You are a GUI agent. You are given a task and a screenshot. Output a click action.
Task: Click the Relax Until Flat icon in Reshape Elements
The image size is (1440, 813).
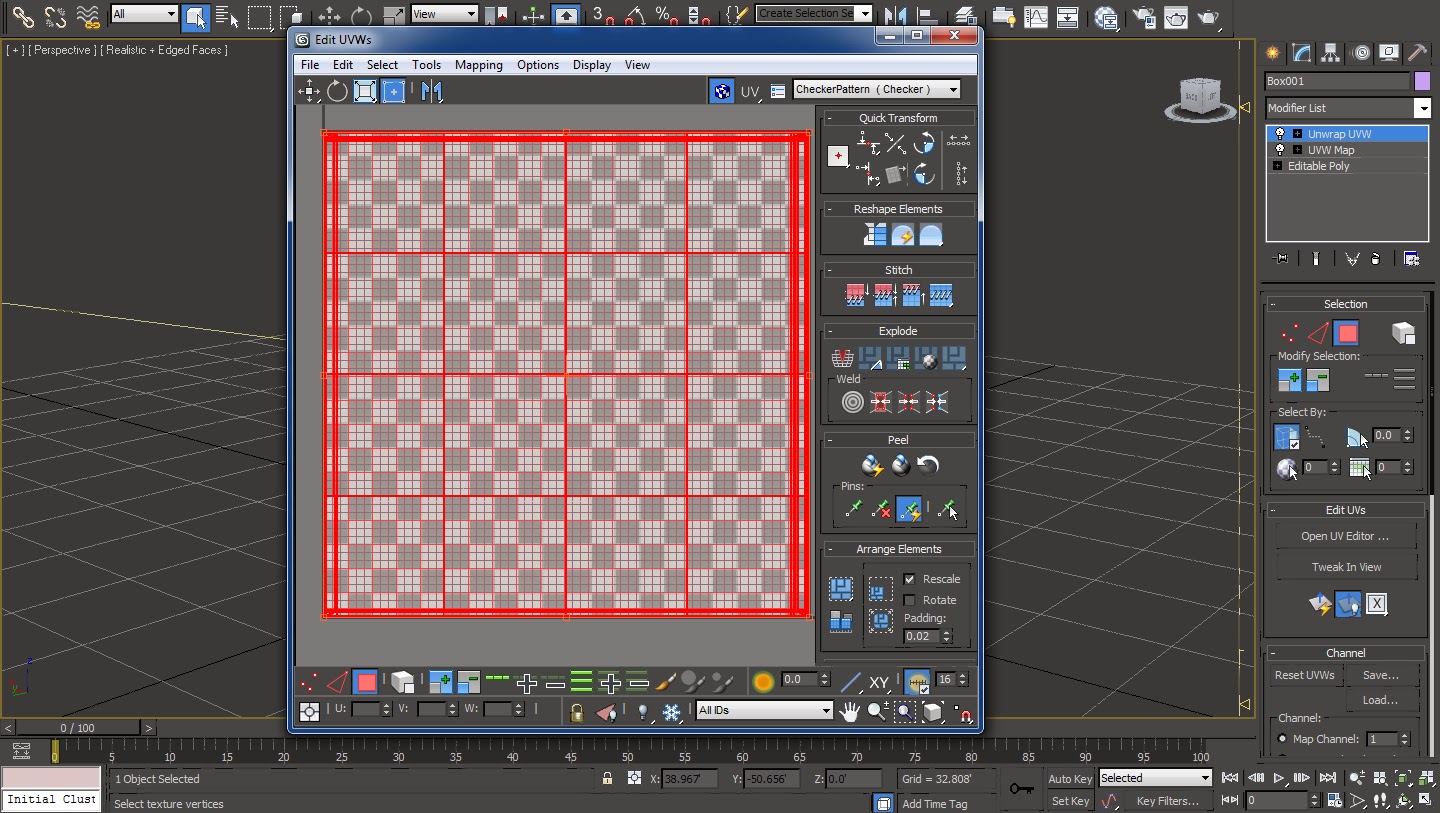(931, 234)
